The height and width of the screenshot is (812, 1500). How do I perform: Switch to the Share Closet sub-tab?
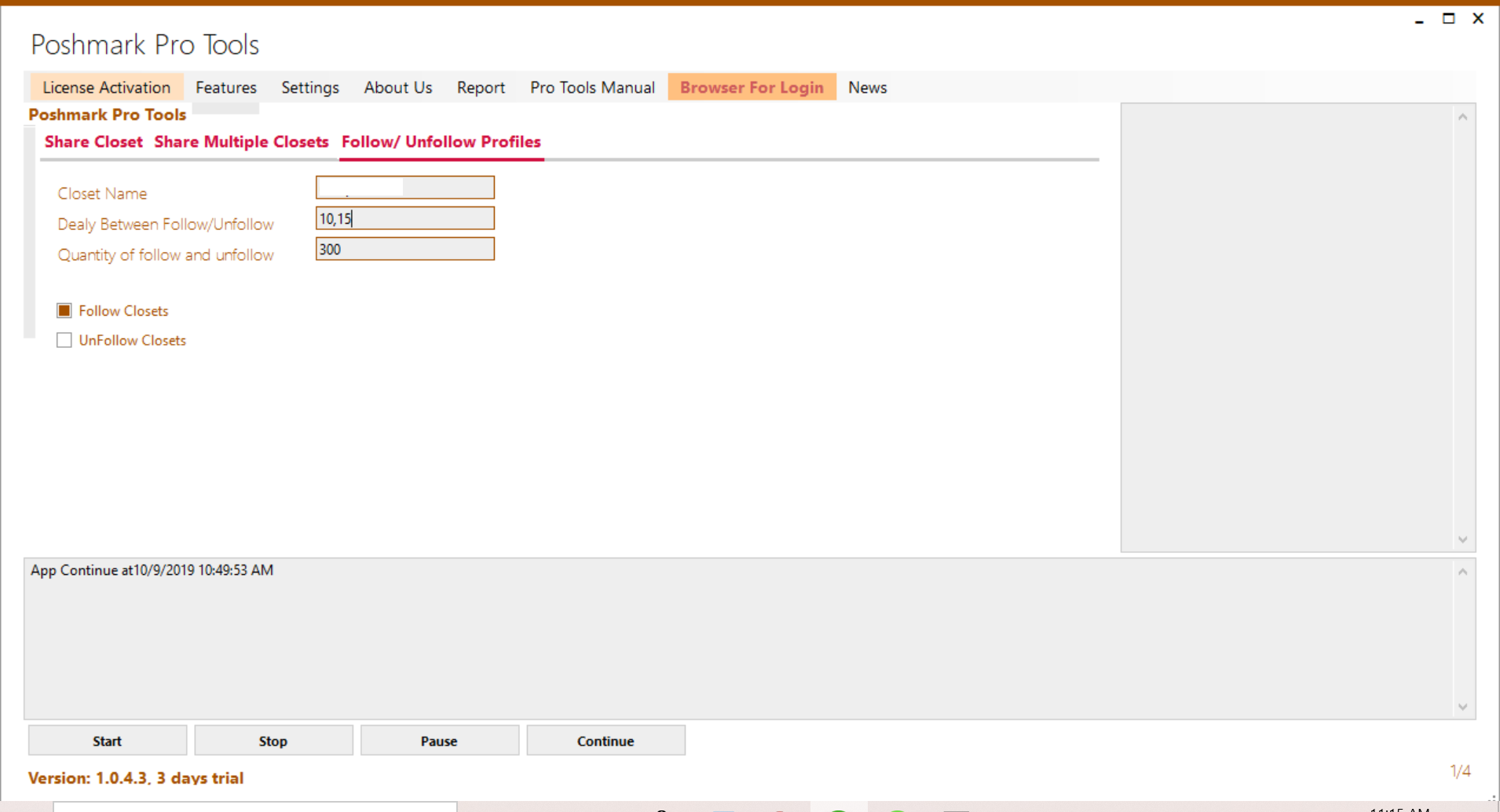pyautogui.click(x=93, y=142)
